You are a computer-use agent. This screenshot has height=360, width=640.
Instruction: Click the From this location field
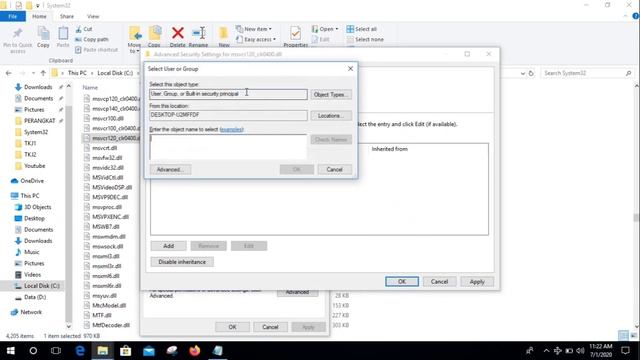tap(228, 116)
